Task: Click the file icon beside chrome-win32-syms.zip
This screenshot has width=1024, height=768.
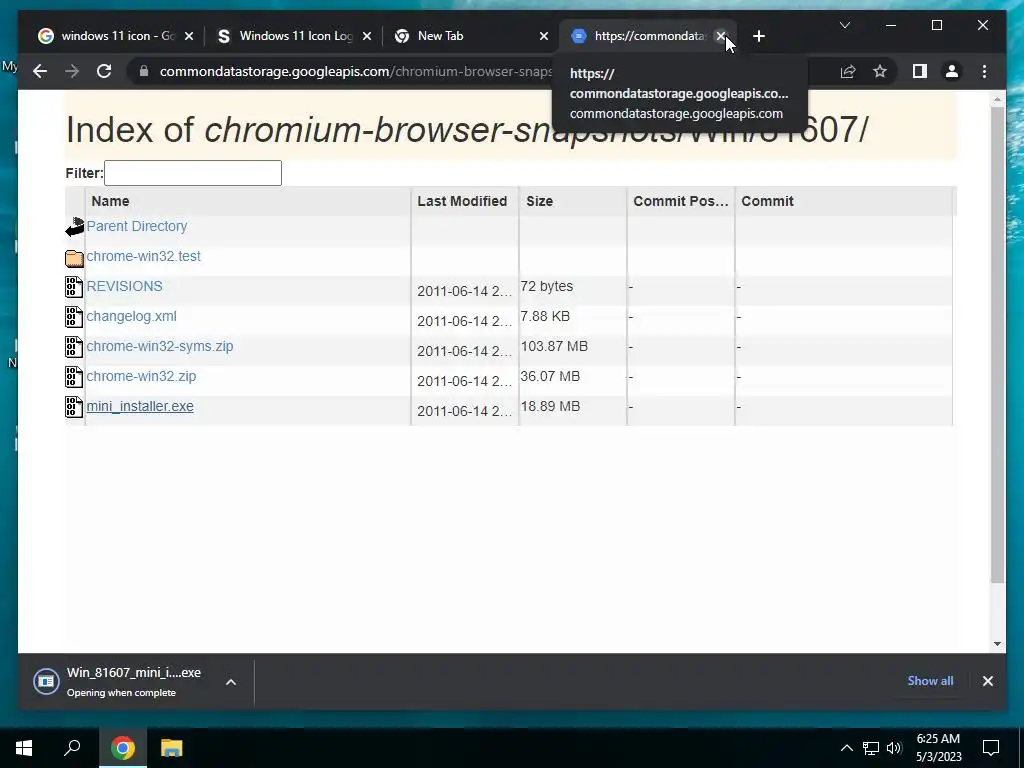Action: (x=74, y=347)
